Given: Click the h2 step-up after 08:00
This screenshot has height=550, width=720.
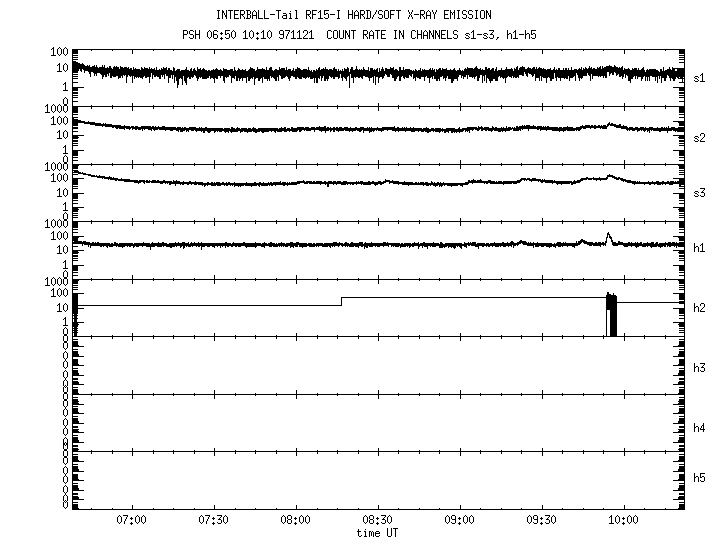Looking at the screenshot, I should point(341,301).
